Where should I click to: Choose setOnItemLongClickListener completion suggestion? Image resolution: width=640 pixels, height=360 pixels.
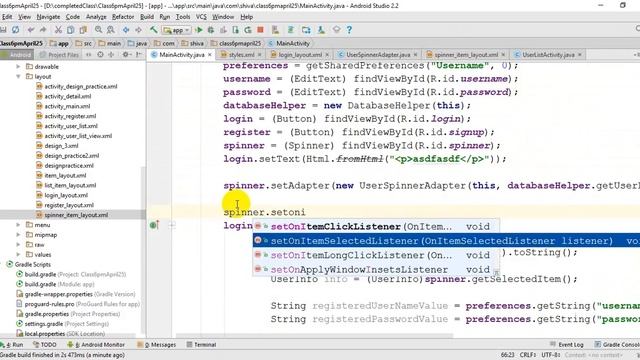point(376,255)
